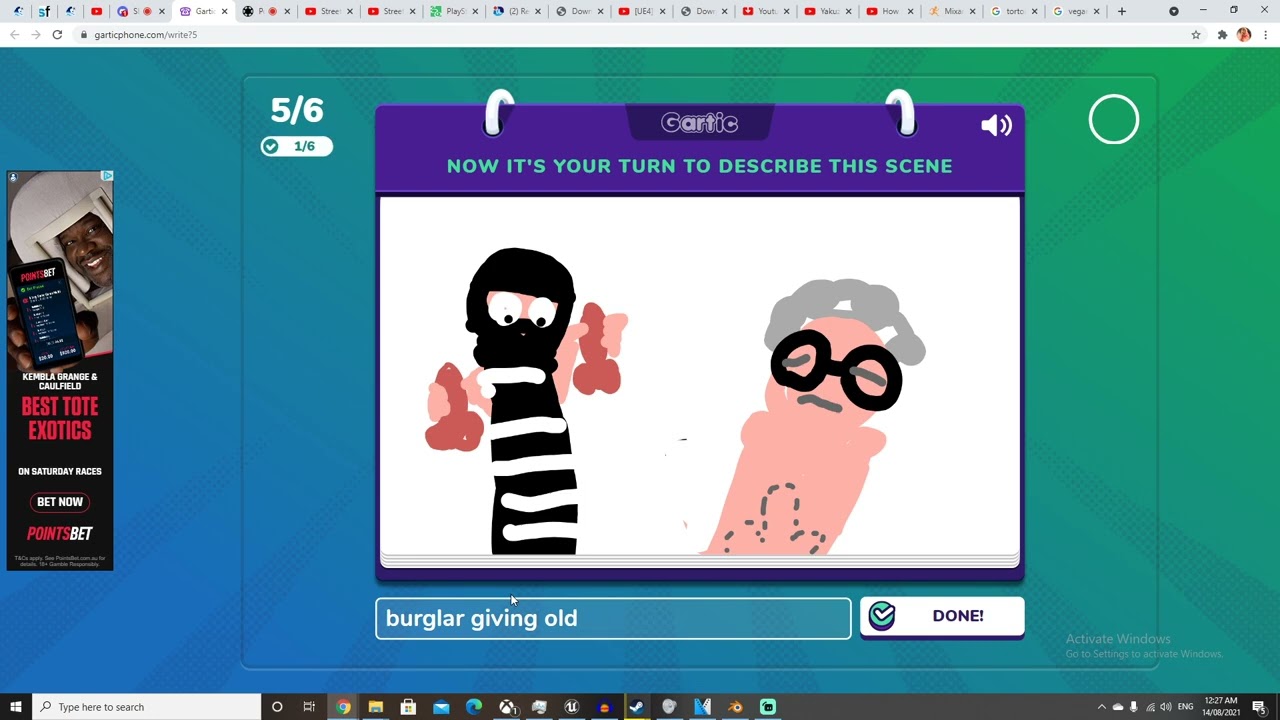The height and width of the screenshot is (720, 1280).
Task: Open Mail app from taskbar
Action: click(x=441, y=707)
